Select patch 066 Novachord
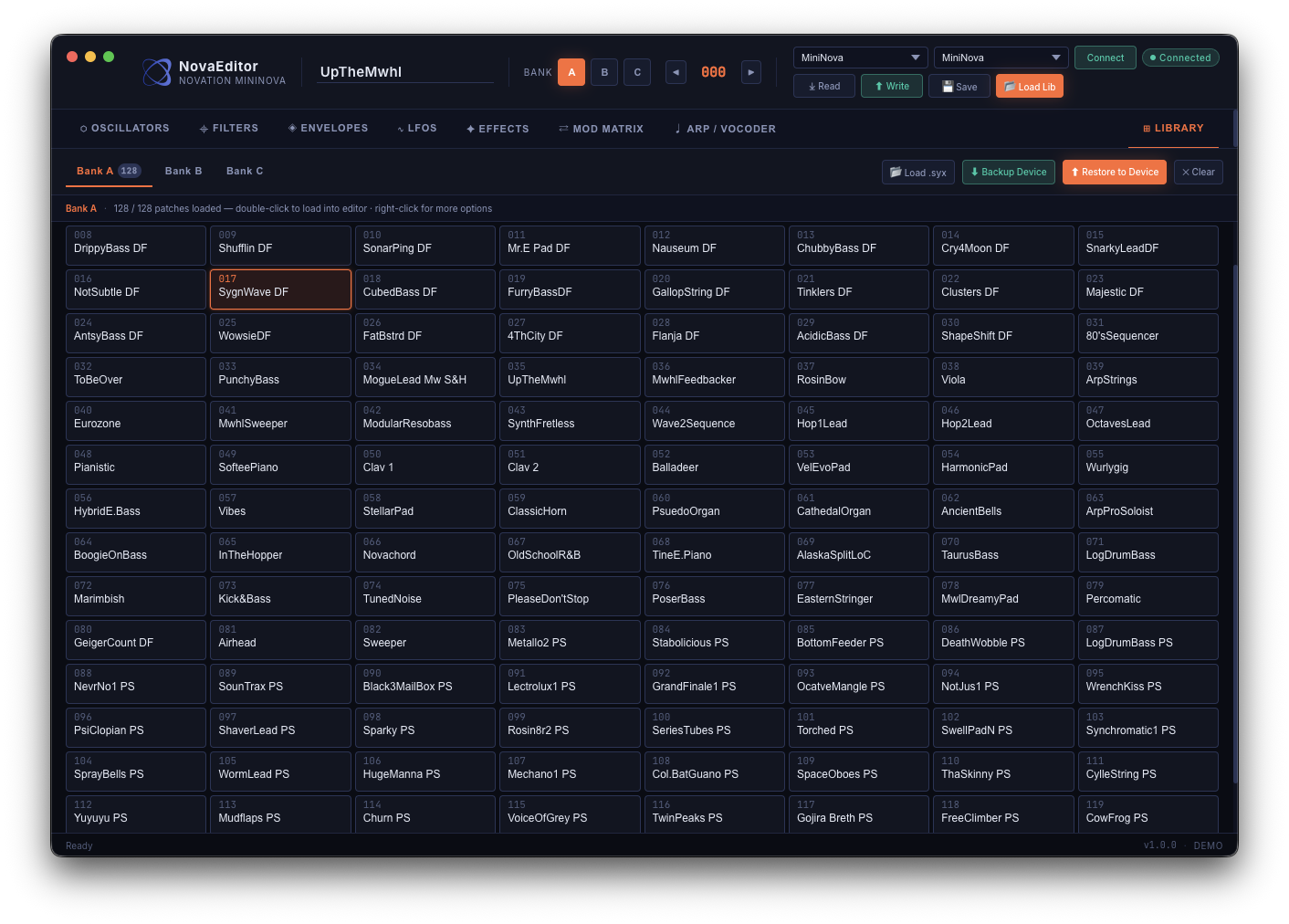The height and width of the screenshot is (924, 1289). coord(425,552)
